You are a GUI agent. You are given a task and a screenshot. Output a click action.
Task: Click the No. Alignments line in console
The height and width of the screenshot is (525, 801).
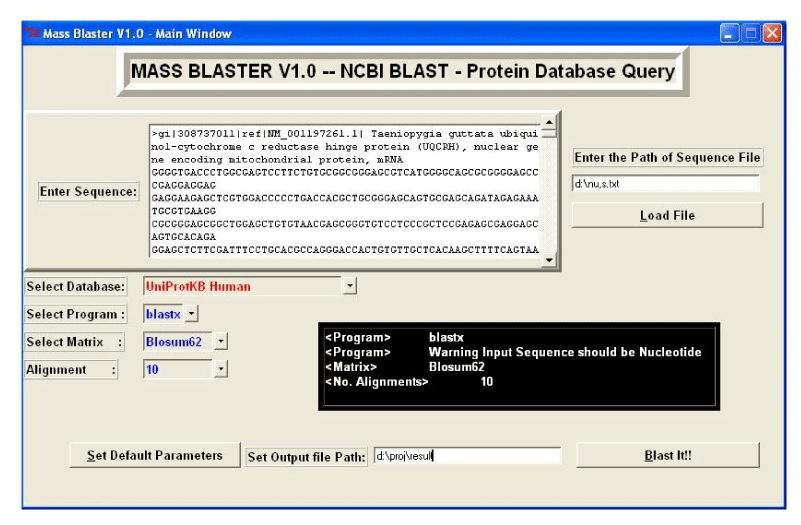(409, 381)
